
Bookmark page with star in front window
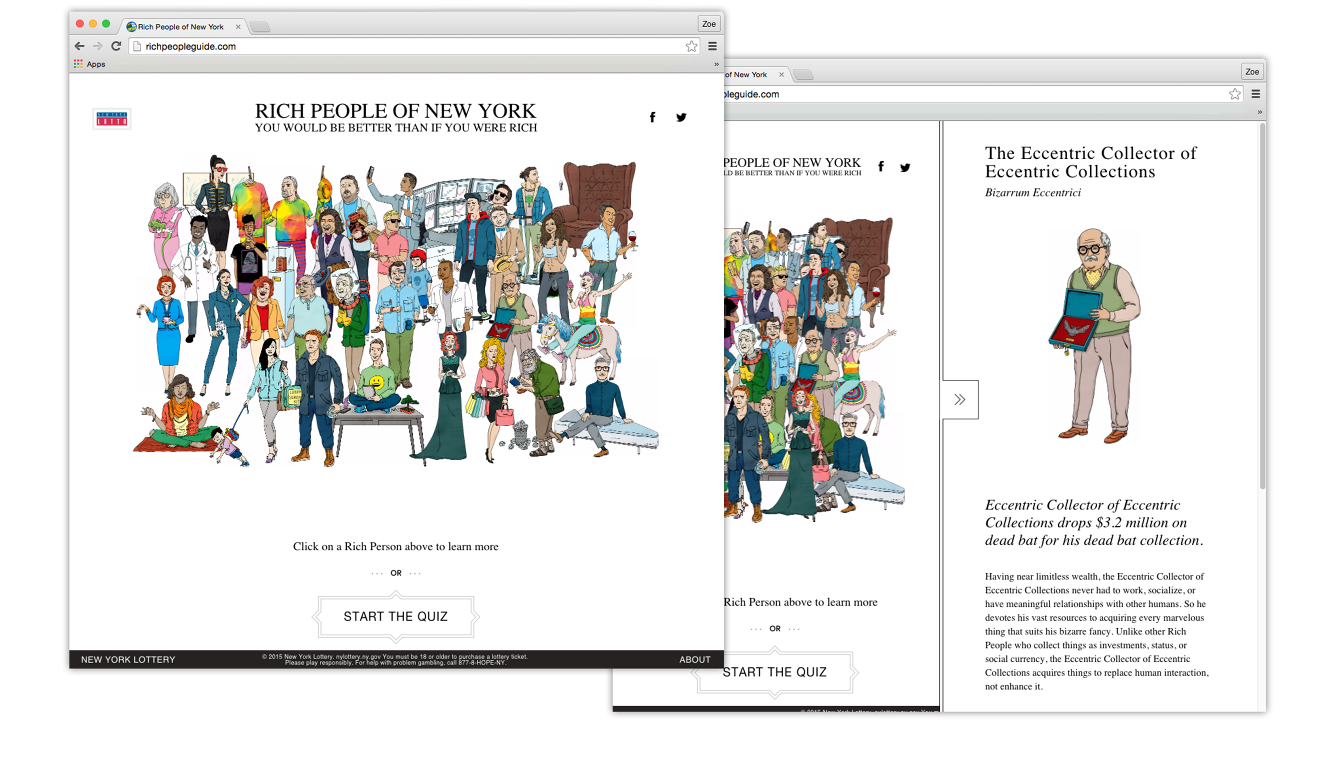point(691,46)
